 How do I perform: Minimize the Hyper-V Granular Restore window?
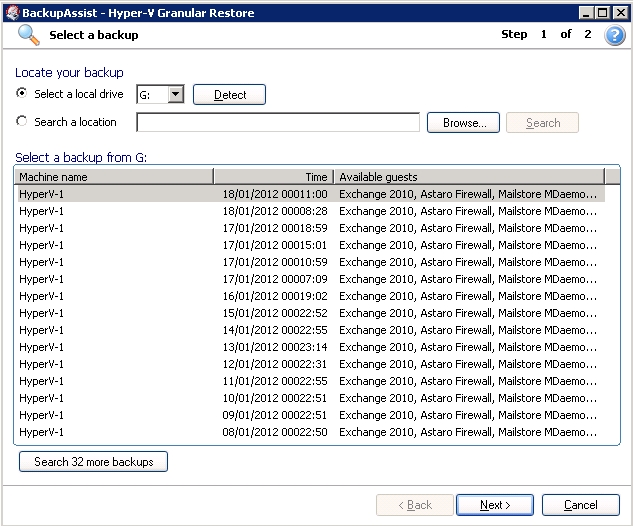586,13
